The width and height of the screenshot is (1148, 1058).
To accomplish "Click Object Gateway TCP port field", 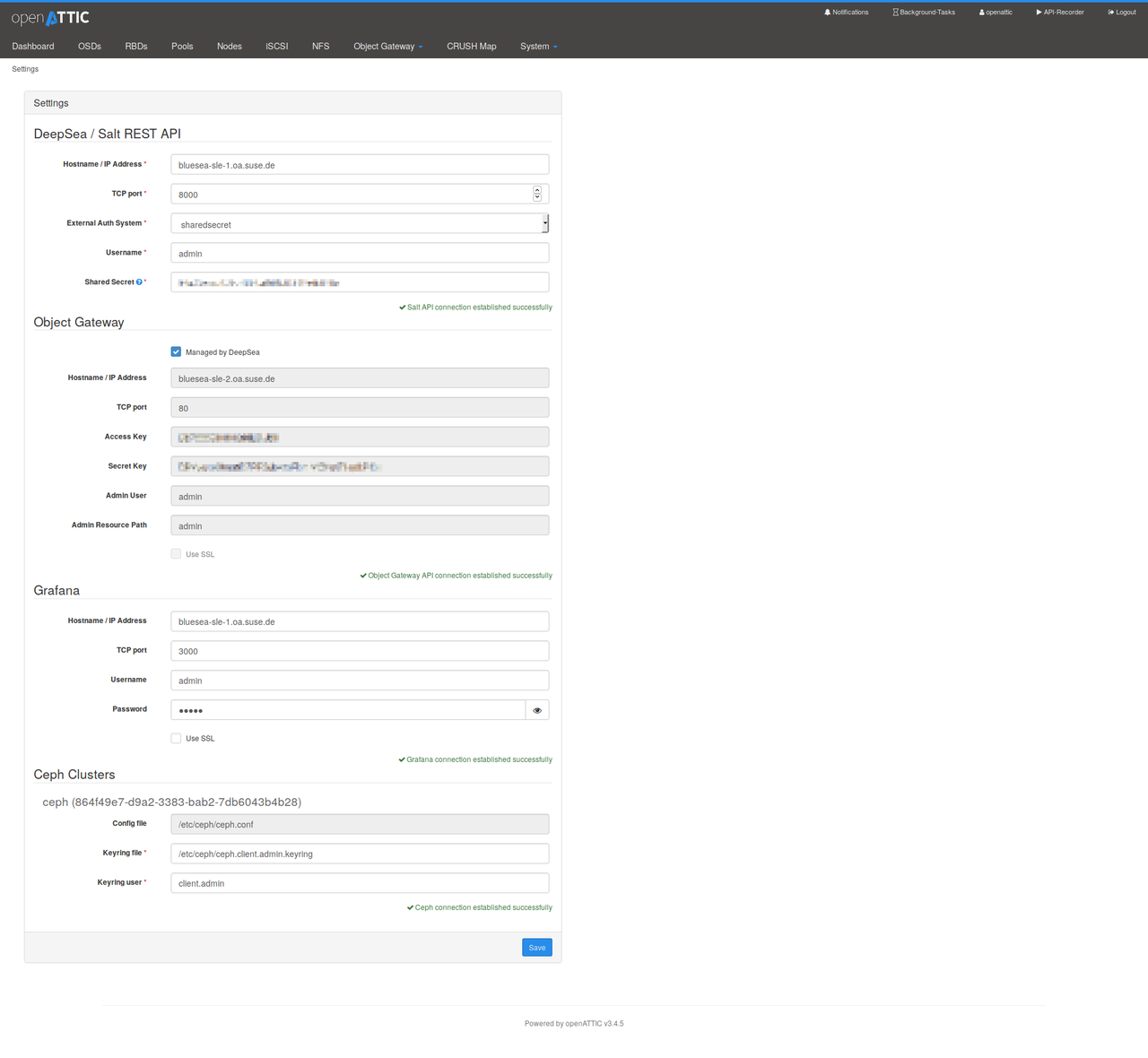I will (360, 408).
